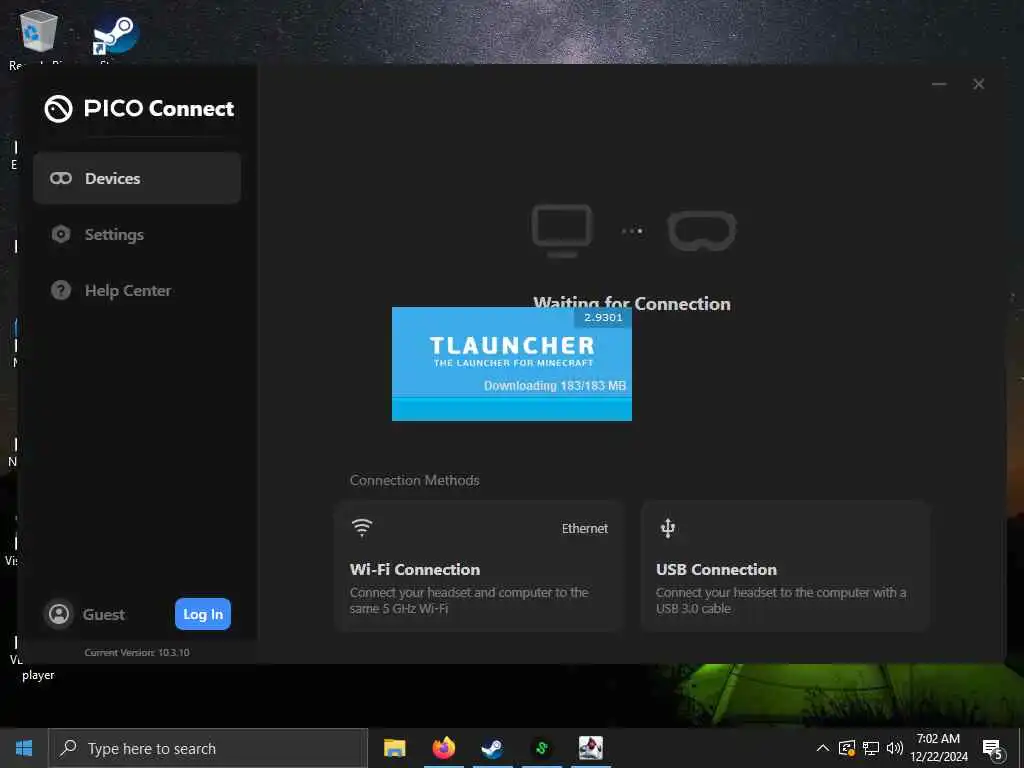Click the Current Version 10.3.10 text
1024x768 pixels.
[x=136, y=652]
